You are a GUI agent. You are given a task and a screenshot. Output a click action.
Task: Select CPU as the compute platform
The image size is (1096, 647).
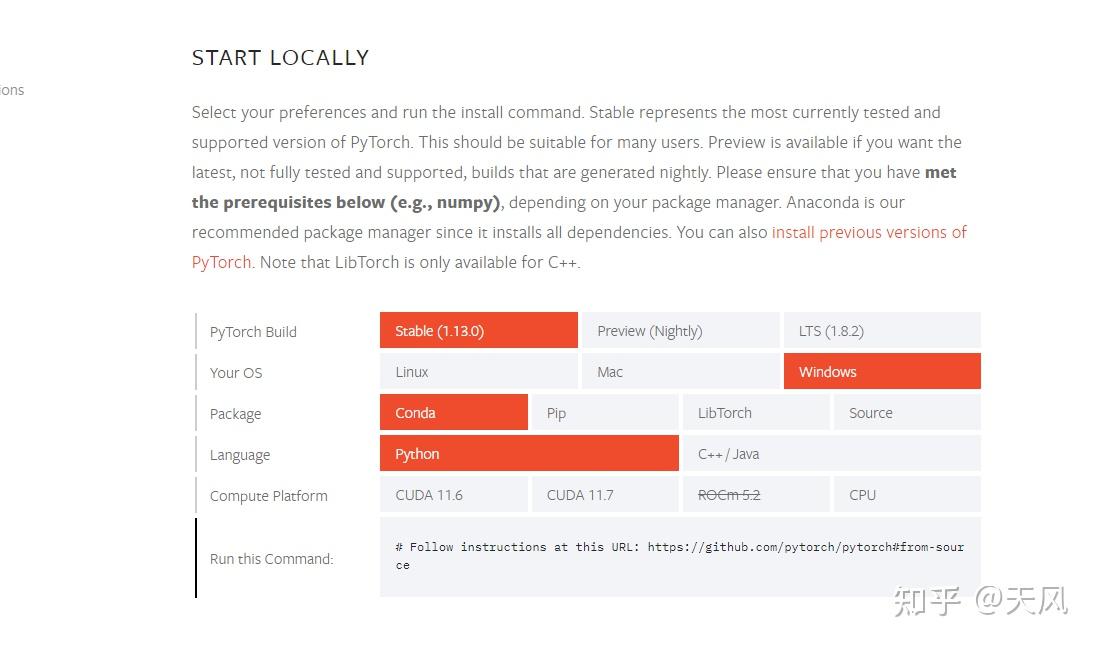906,495
